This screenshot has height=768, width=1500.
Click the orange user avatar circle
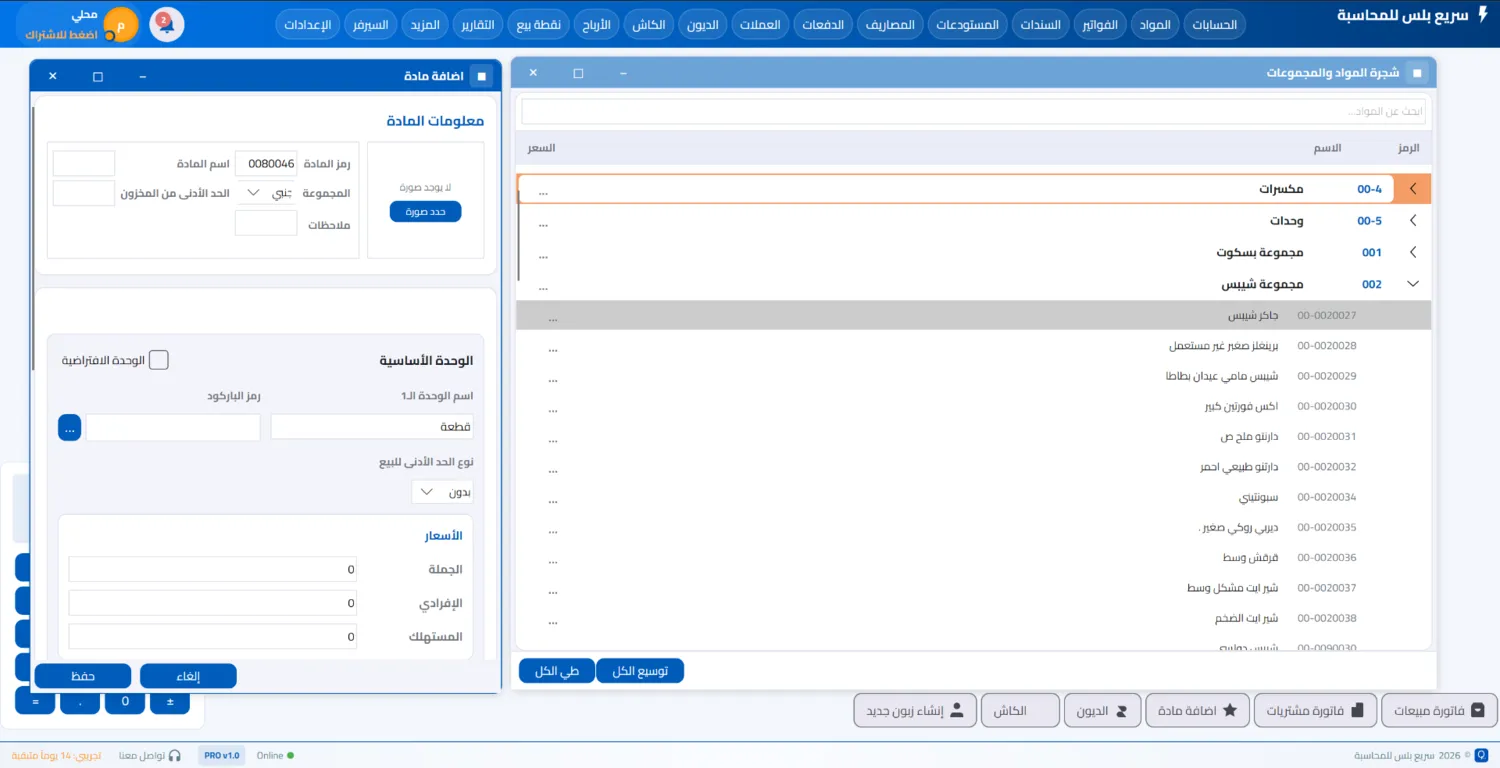click(x=121, y=24)
